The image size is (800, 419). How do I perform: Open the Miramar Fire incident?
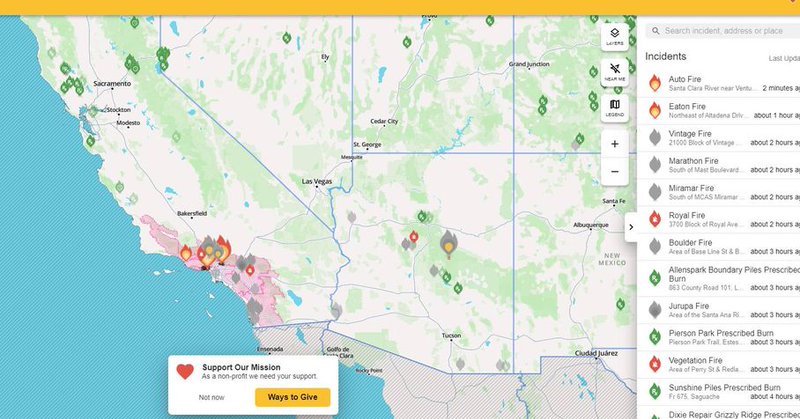719,192
